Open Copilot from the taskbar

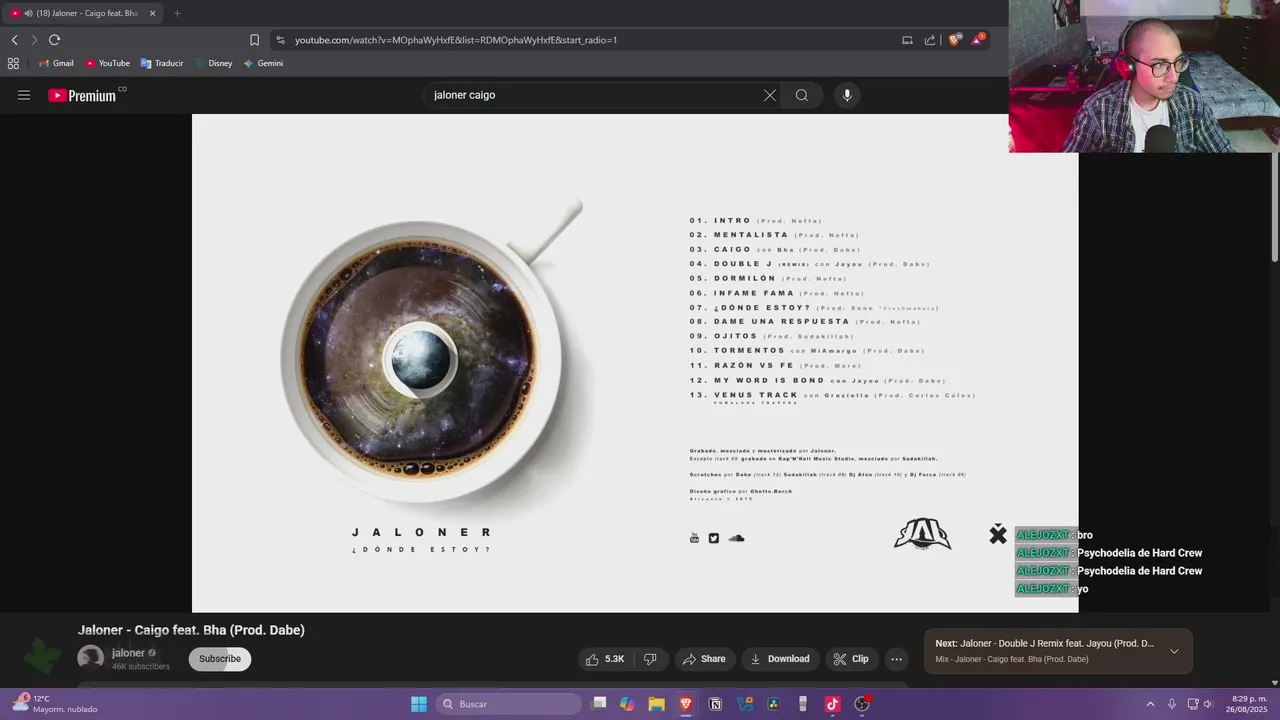pos(627,704)
